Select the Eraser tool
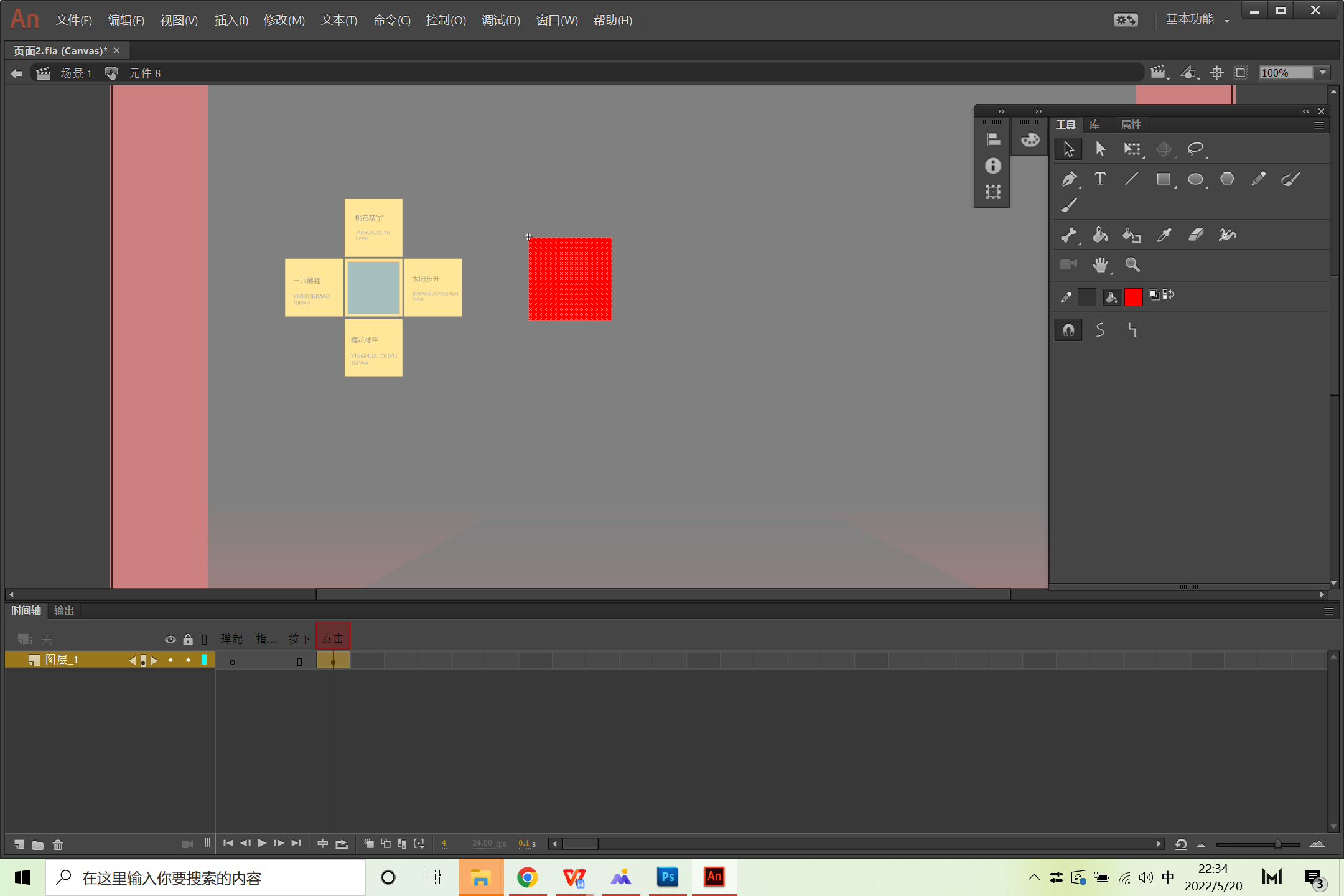 tap(1195, 235)
